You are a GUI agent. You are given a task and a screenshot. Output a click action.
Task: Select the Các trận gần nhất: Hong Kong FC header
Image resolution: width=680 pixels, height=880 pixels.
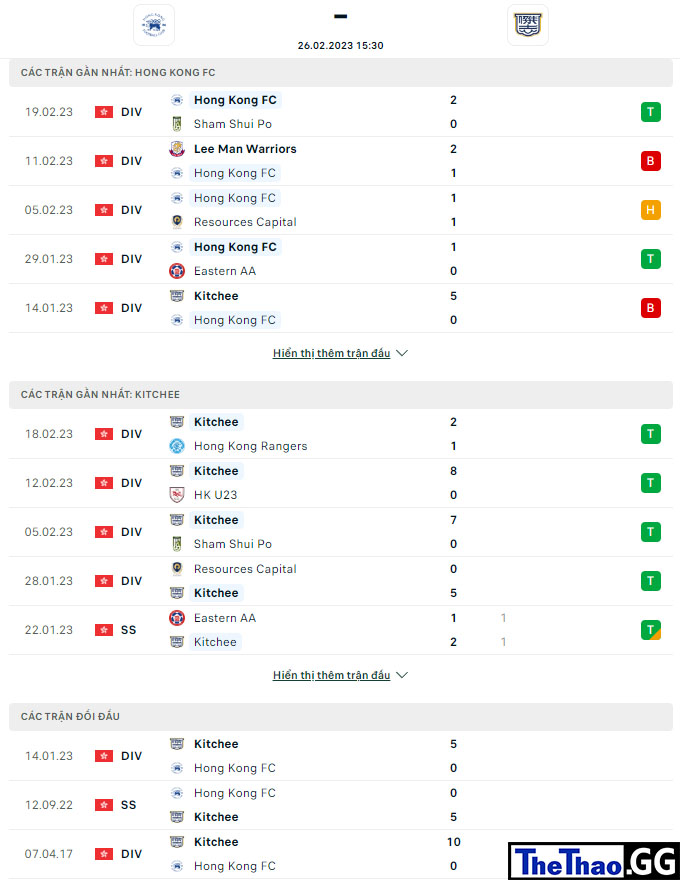[x=341, y=72]
